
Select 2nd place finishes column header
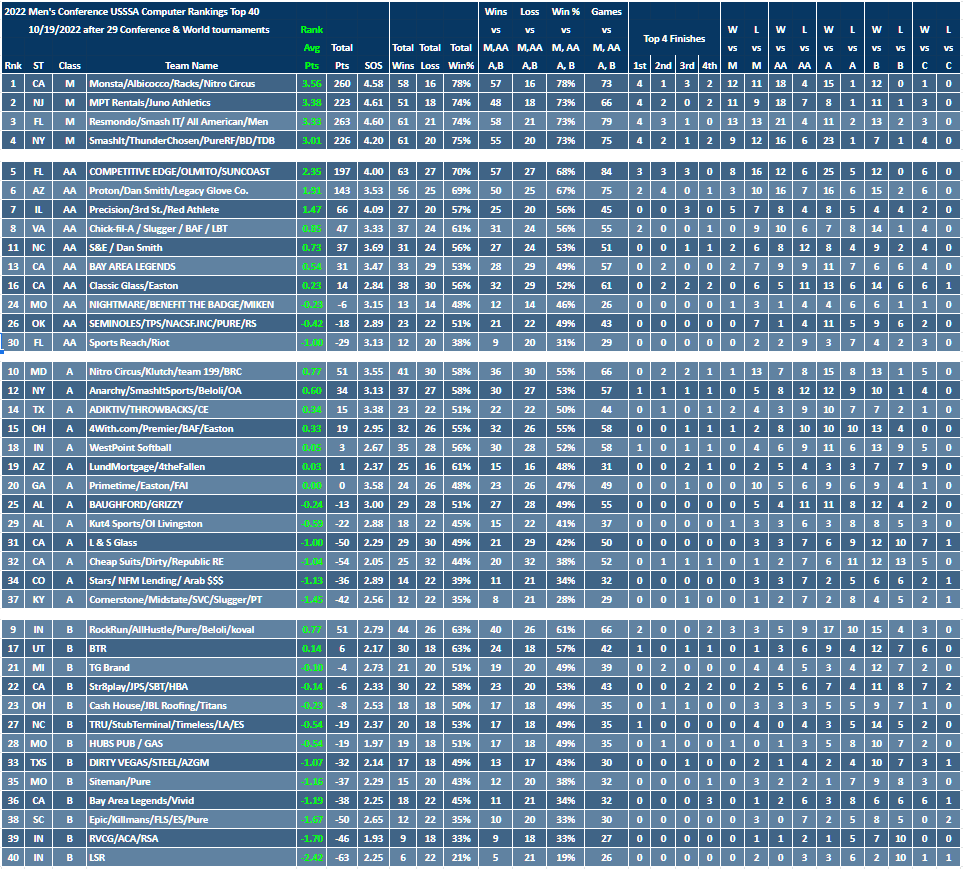(x=663, y=66)
